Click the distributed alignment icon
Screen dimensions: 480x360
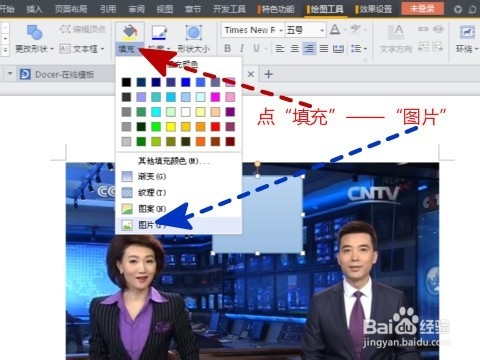[338, 49]
